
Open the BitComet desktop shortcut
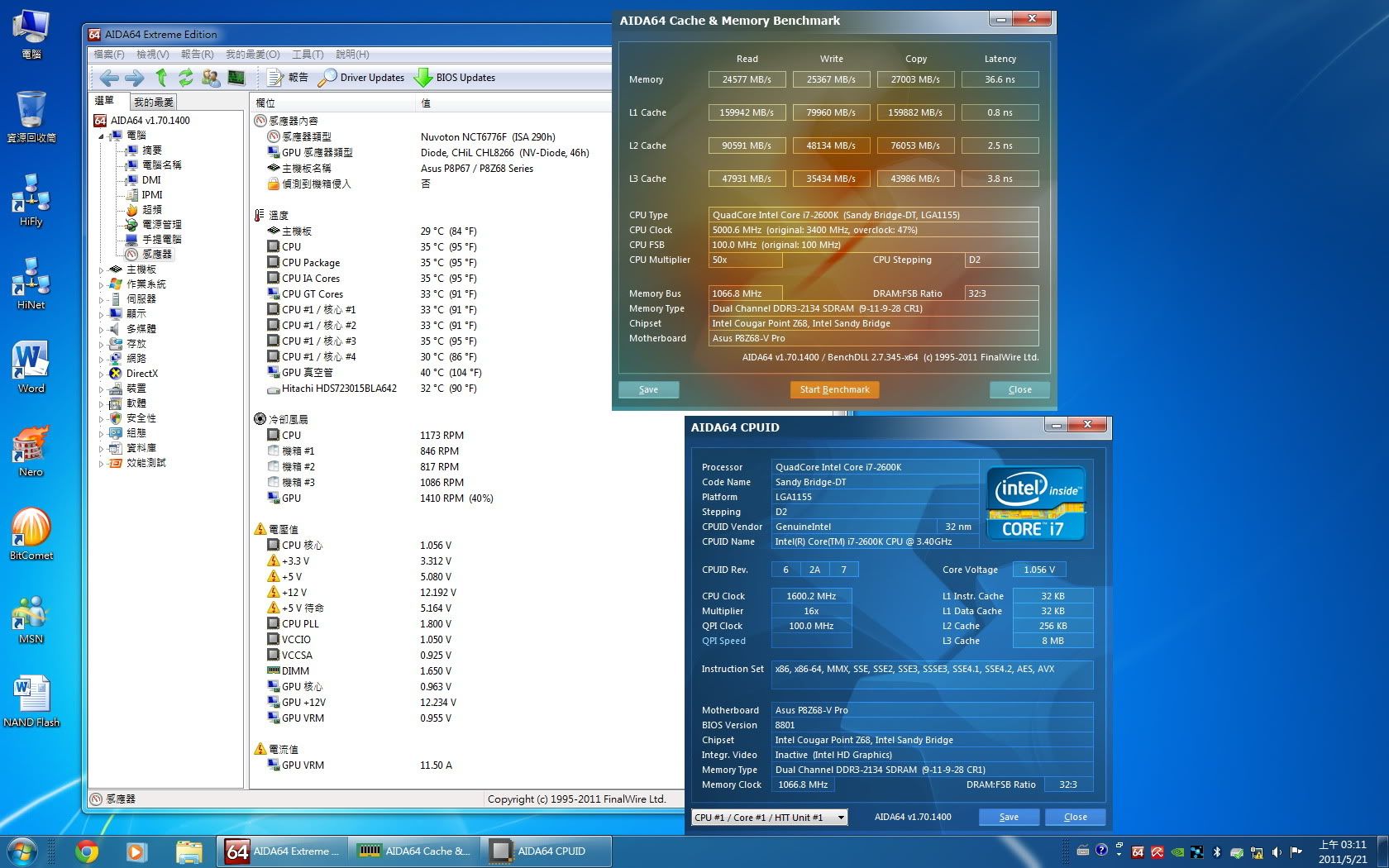point(31,534)
